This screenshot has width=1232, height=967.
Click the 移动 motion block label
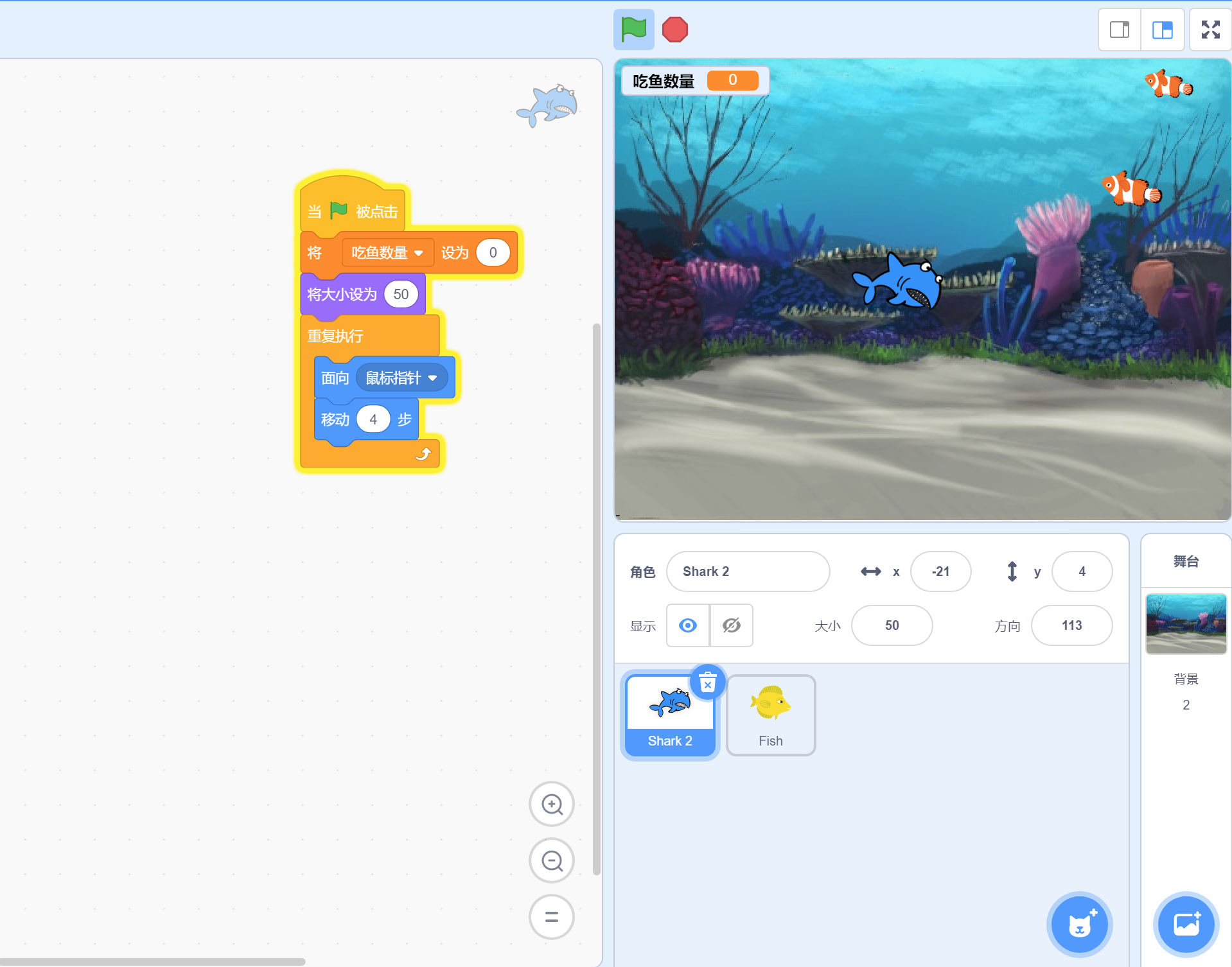coord(335,420)
